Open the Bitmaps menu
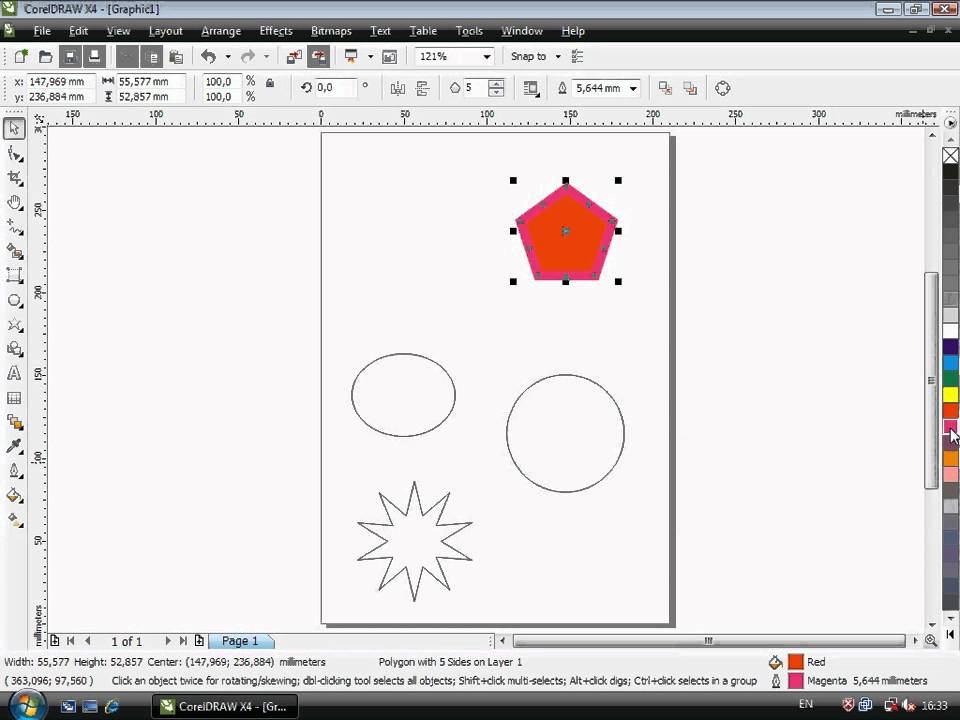 331,31
